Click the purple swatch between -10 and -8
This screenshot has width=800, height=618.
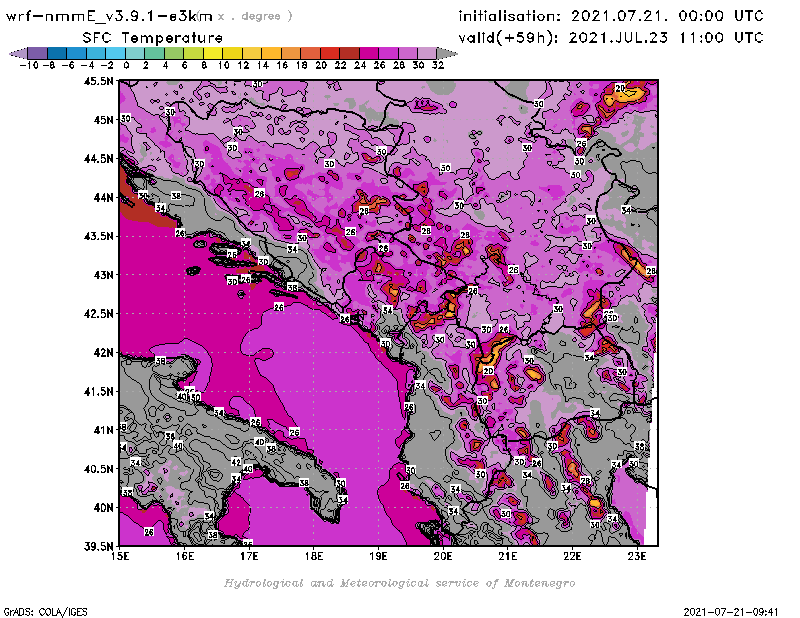click(37, 52)
